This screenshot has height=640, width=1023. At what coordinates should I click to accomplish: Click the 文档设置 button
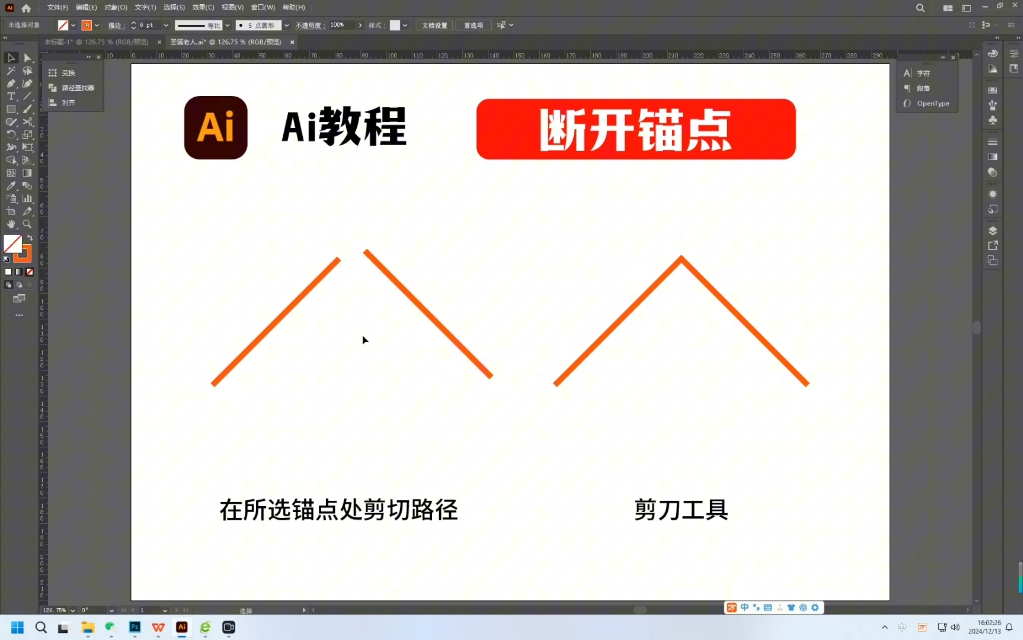pyautogui.click(x=437, y=25)
